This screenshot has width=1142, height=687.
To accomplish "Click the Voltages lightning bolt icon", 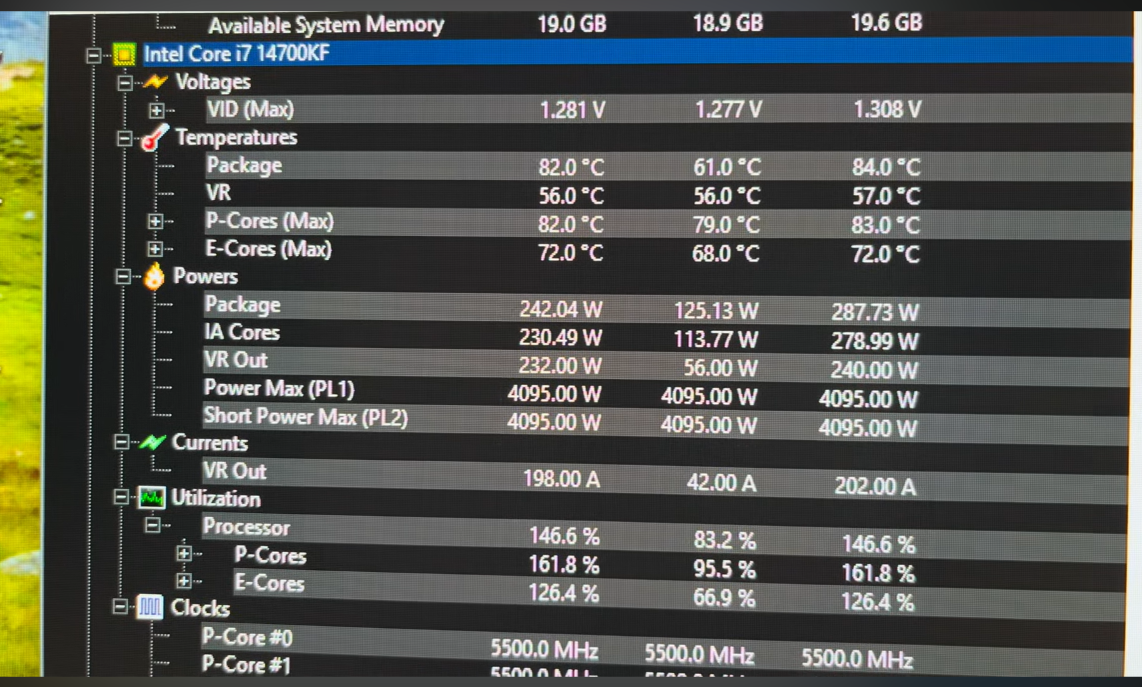I will coord(155,82).
